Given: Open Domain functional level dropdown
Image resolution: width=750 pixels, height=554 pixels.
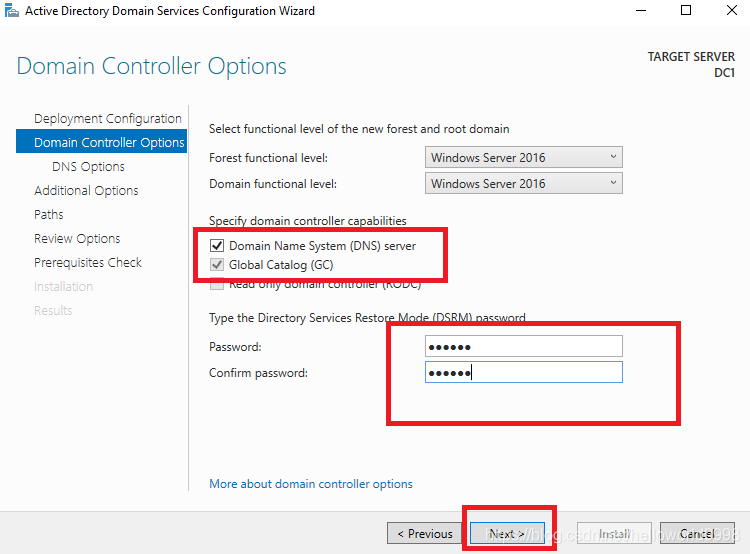Looking at the screenshot, I should [x=524, y=183].
